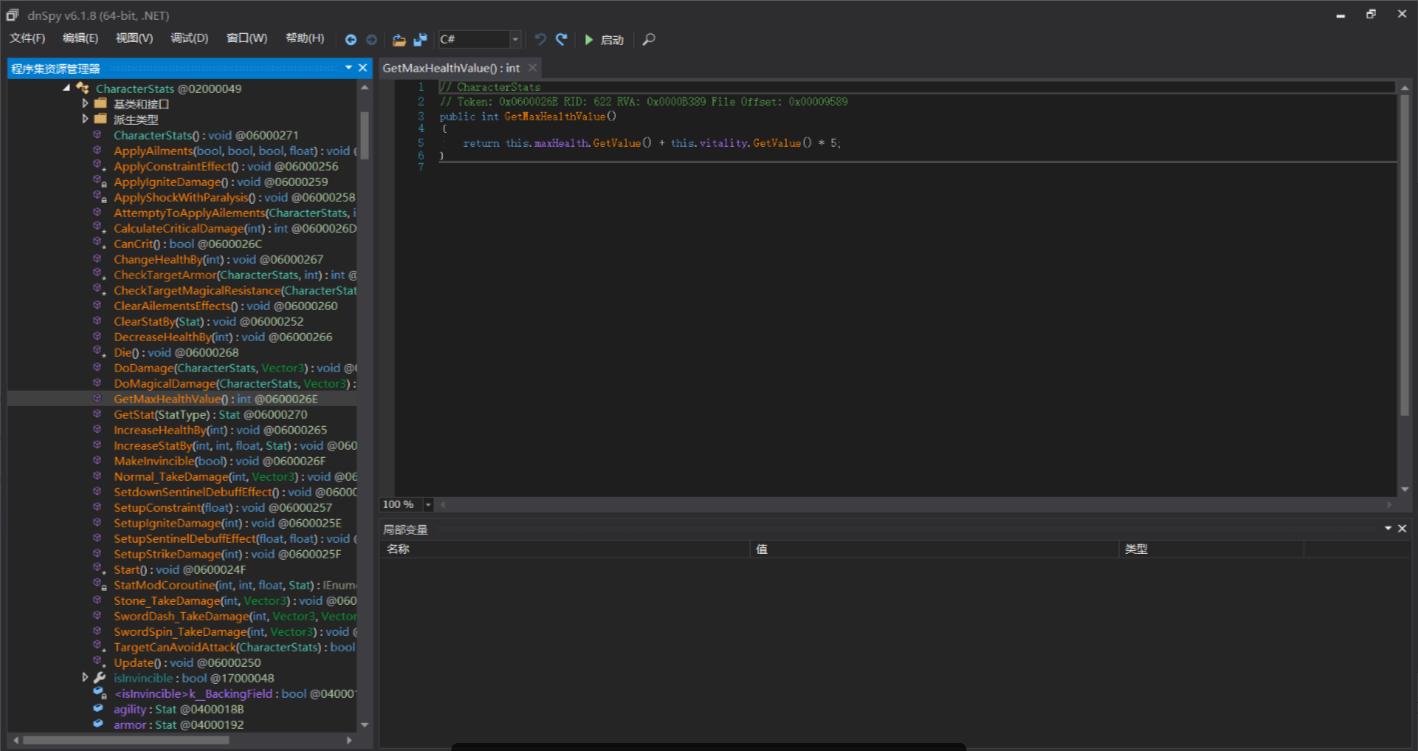
Task: Click the save all floppy disk icon
Action: click(420, 40)
